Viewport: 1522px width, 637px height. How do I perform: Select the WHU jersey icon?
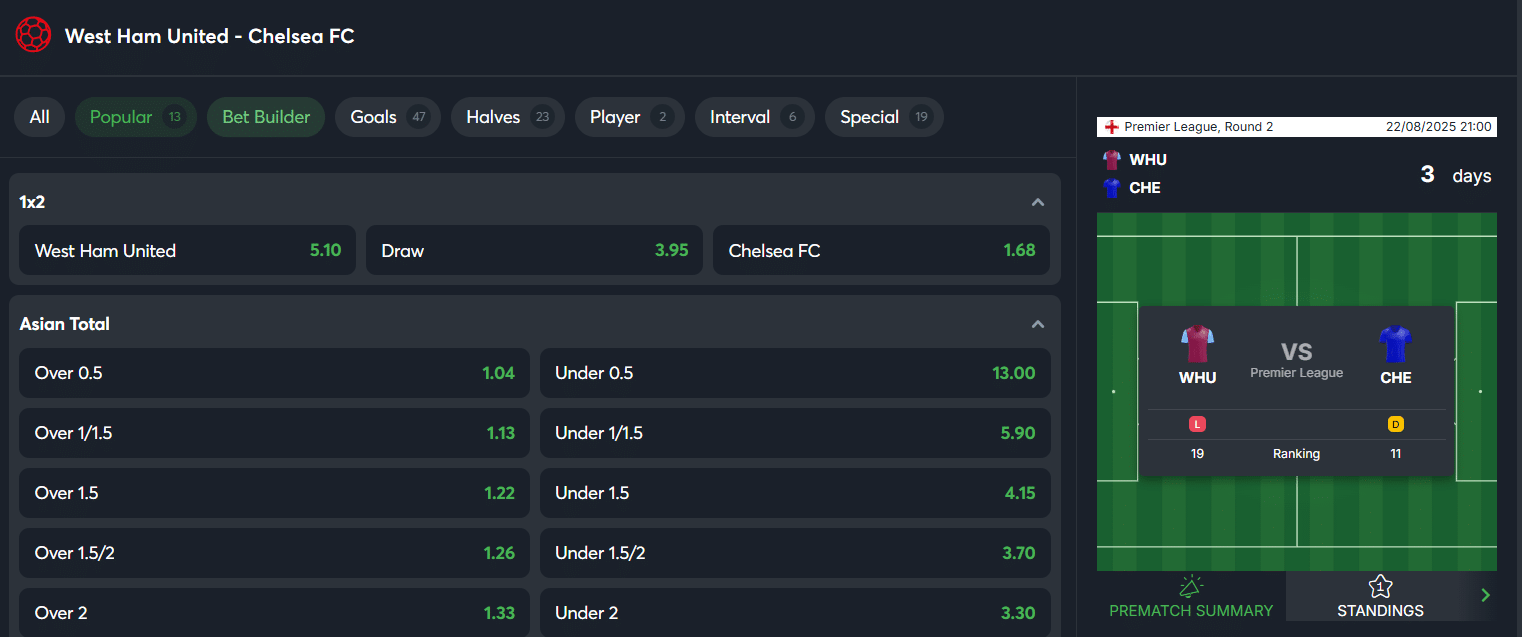(x=1197, y=345)
